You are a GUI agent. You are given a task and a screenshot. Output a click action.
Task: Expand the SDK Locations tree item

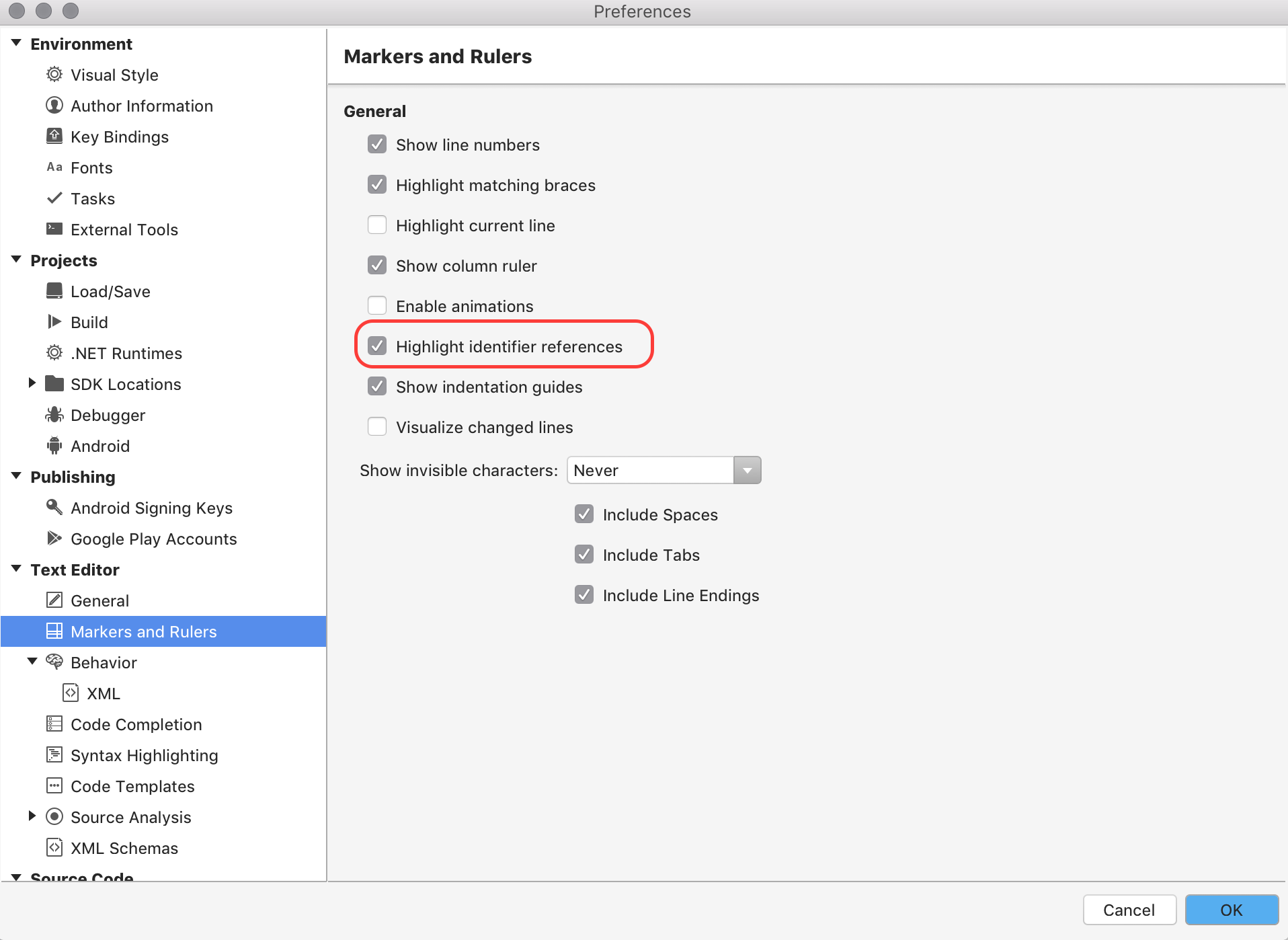click(32, 383)
